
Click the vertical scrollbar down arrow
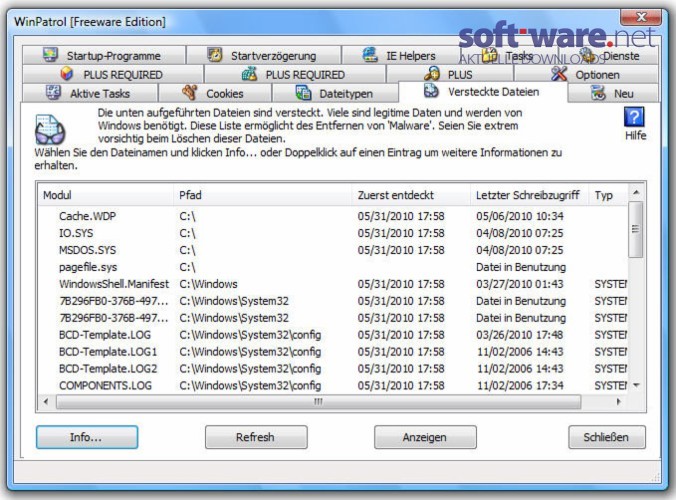[636, 385]
